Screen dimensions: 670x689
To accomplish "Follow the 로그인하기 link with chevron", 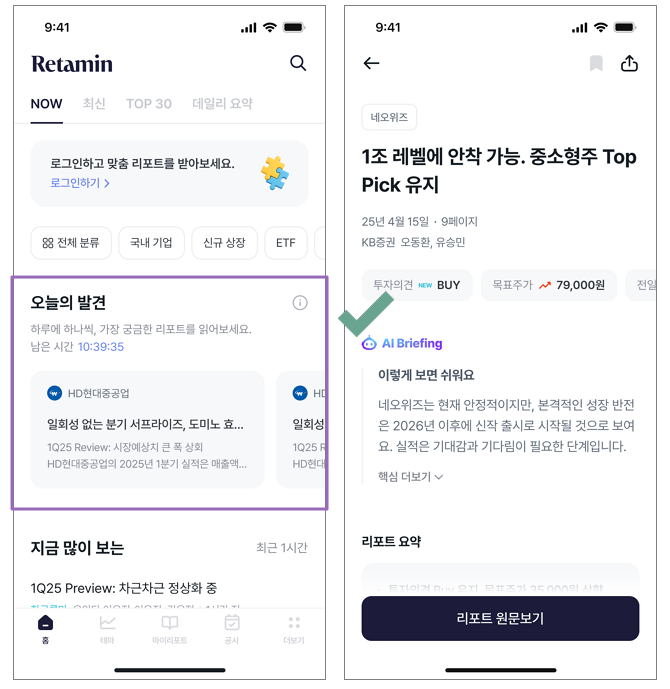I will point(80,183).
